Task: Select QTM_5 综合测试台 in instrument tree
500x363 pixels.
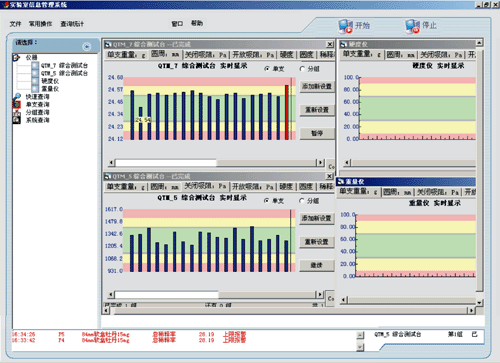Action: point(64,73)
